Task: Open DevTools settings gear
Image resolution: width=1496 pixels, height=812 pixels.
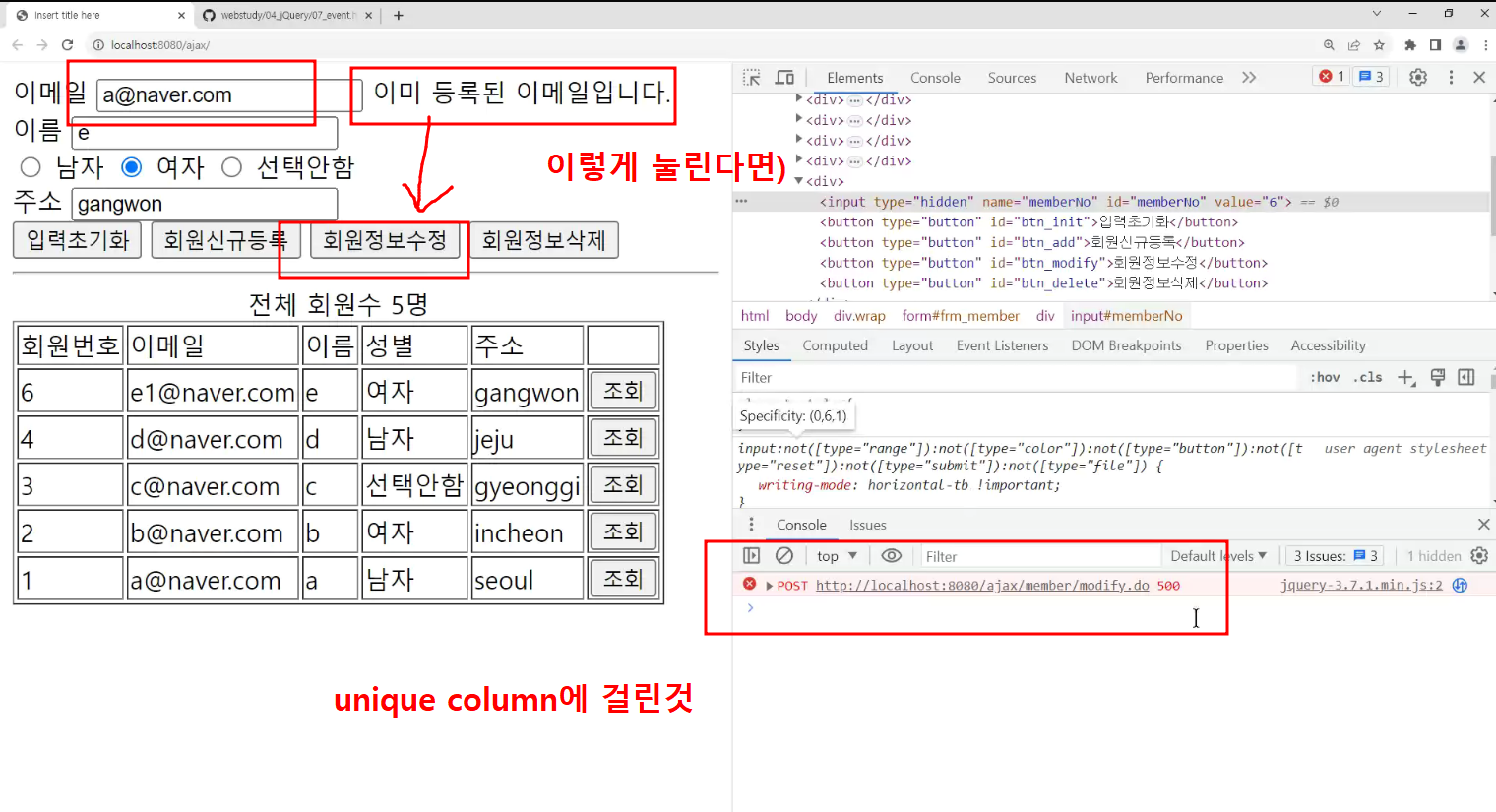Action: point(1418,77)
